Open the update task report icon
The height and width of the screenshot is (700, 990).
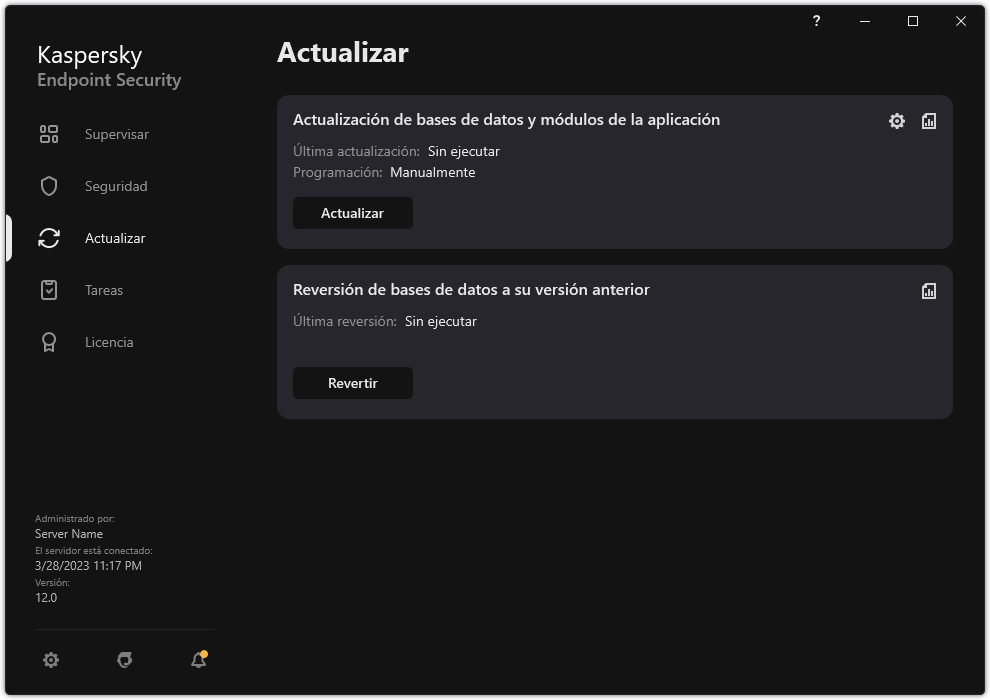928,120
